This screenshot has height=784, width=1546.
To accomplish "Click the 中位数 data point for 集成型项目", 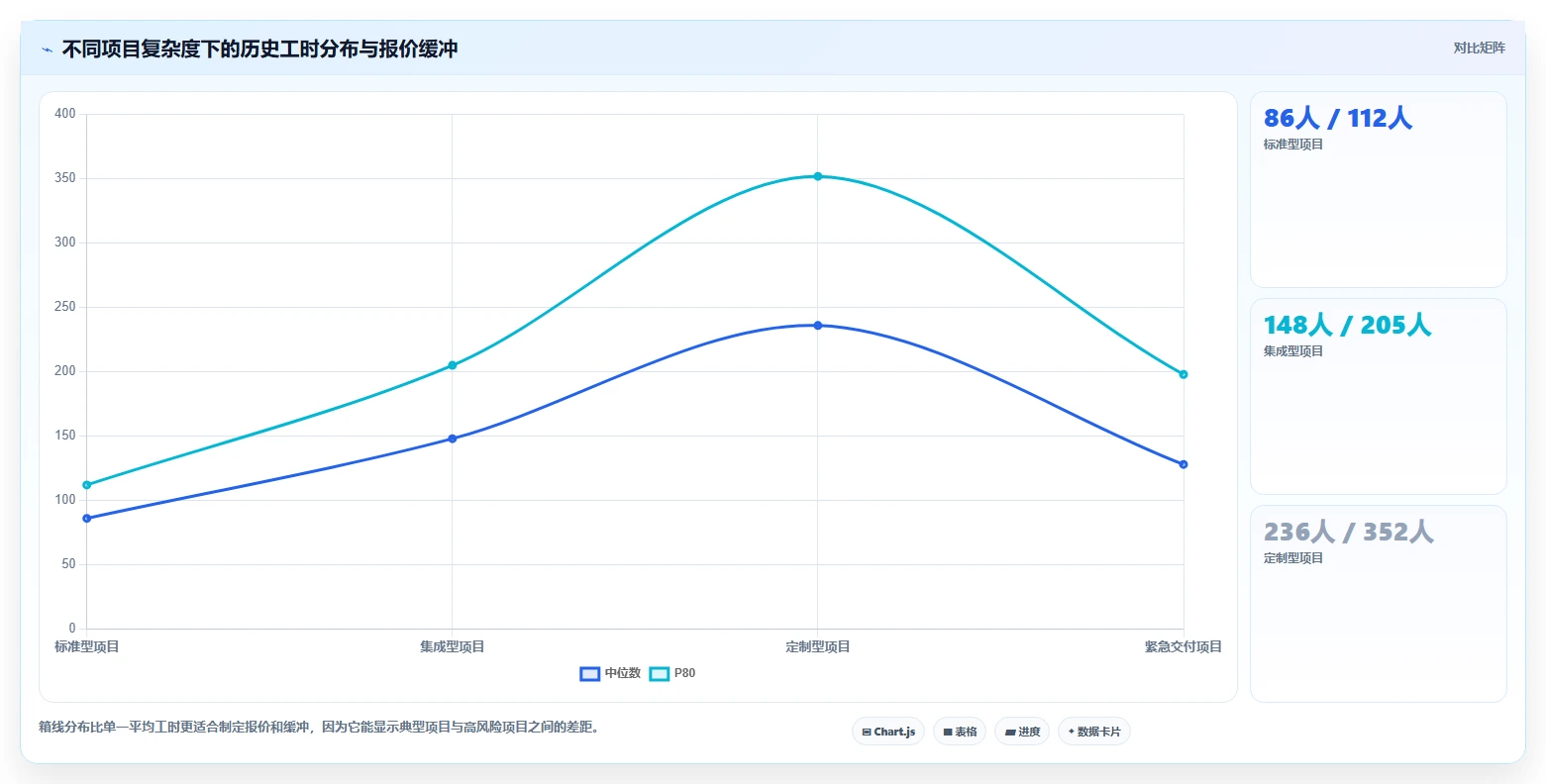I will (453, 439).
